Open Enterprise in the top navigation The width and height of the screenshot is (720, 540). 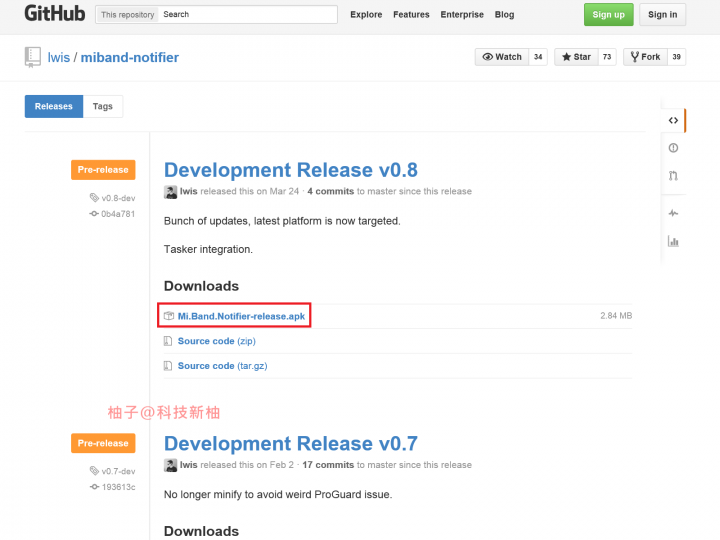click(462, 15)
